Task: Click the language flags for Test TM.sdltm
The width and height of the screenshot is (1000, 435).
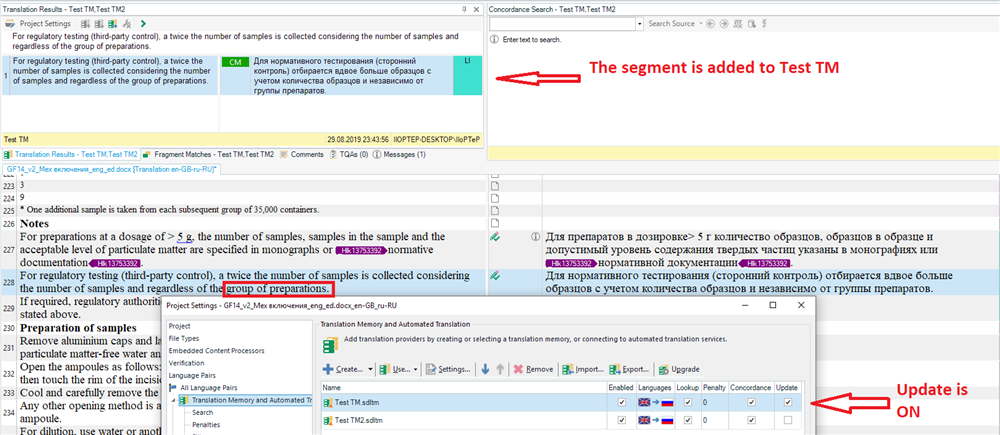Action: (x=654, y=402)
